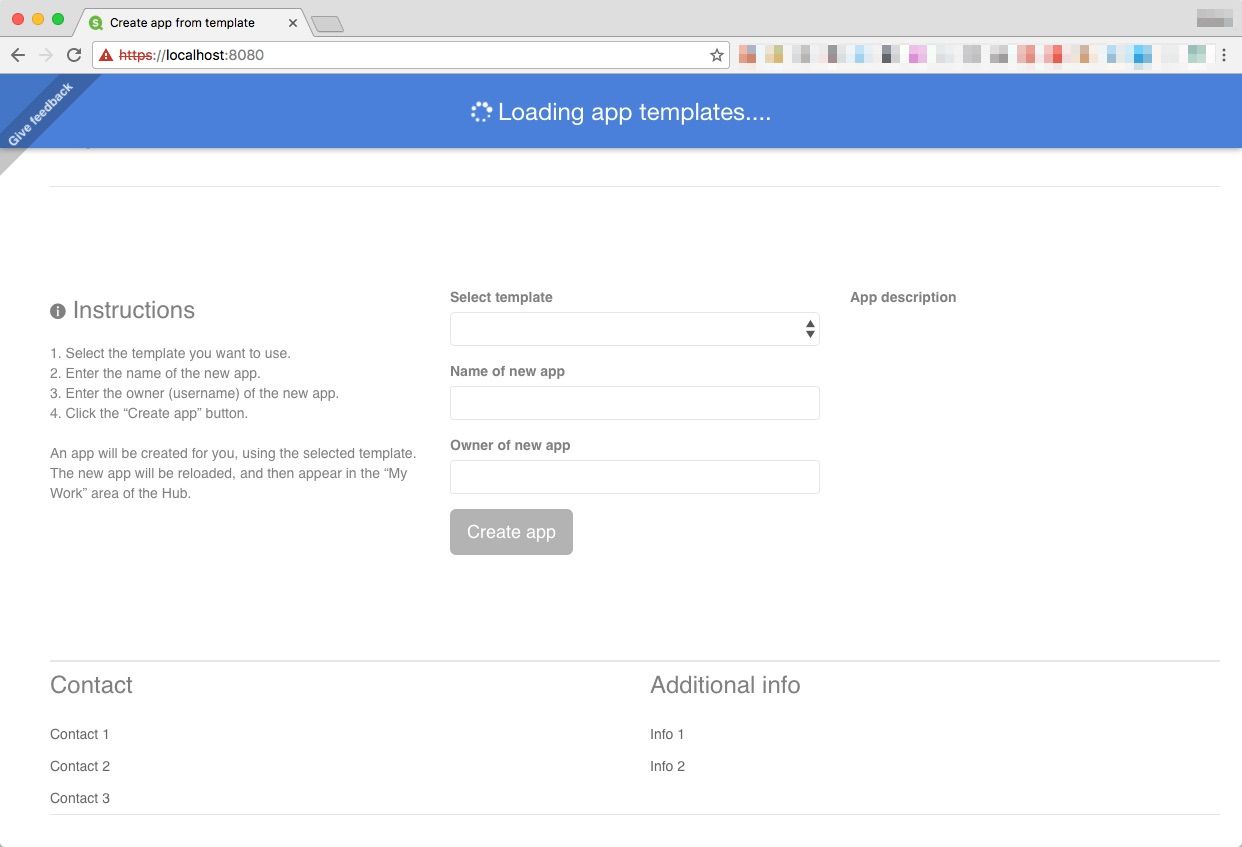
Task: Click the App description label
Action: tap(903, 297)
